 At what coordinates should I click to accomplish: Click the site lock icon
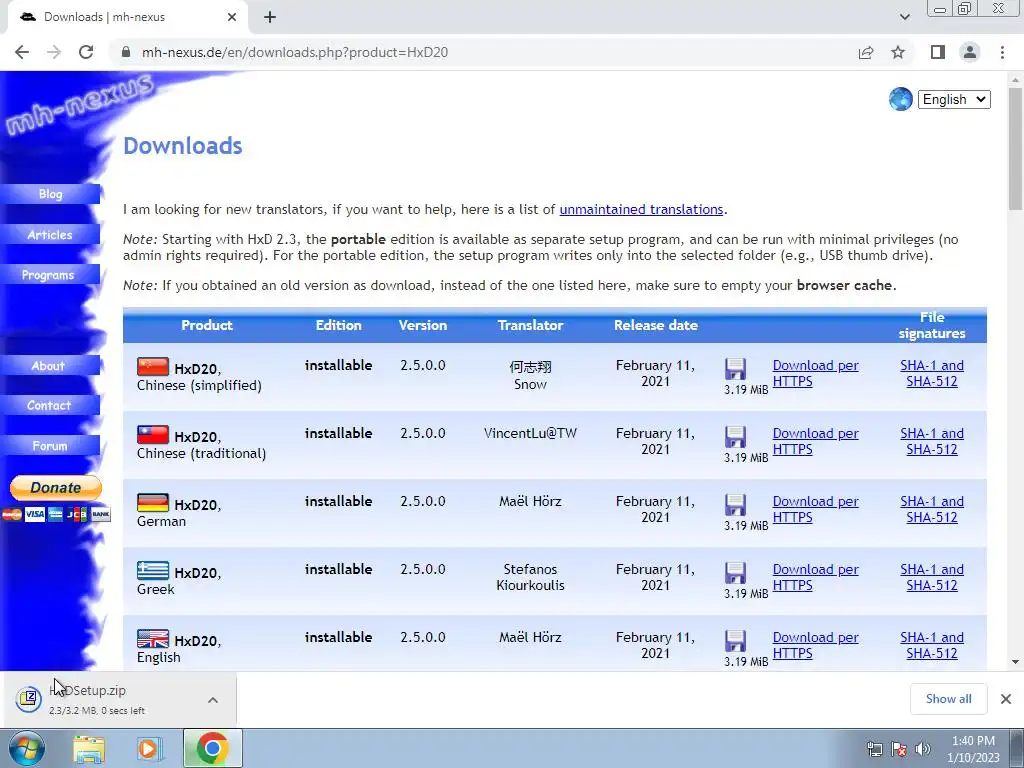tap(126, 52)
